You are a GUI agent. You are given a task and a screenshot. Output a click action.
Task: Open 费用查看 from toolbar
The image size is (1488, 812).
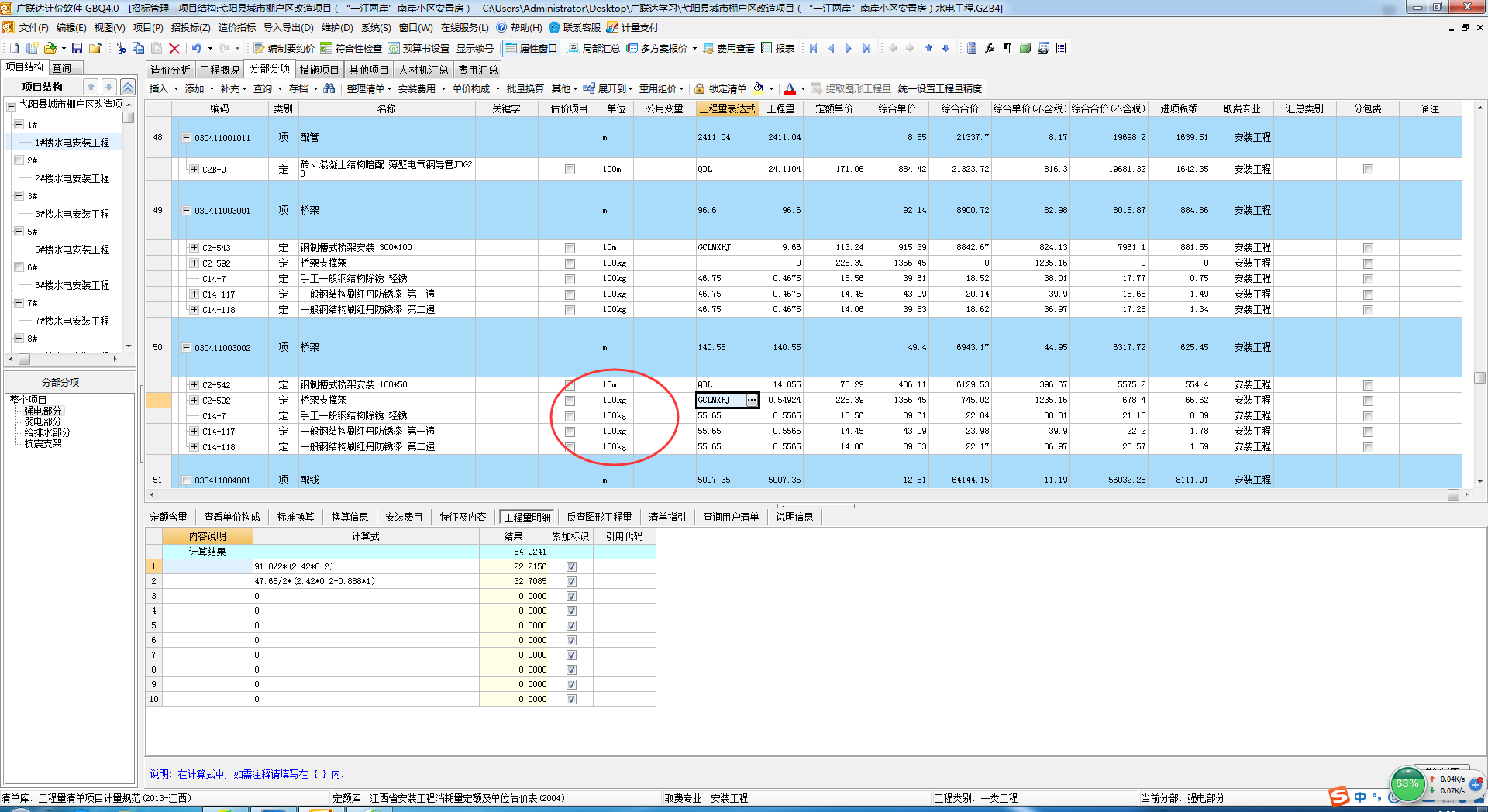pyautogui.click(x=728, y=48)
